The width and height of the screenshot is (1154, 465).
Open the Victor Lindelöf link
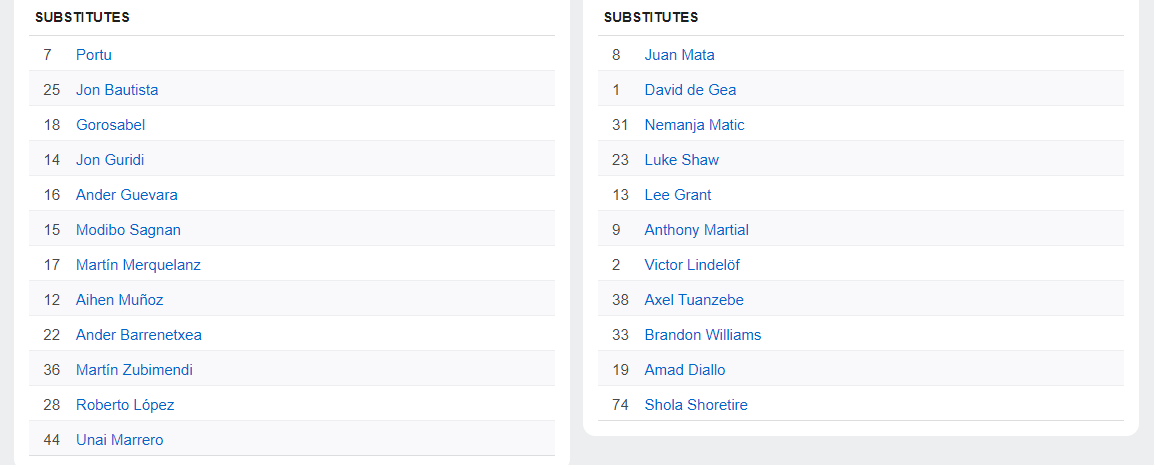pyautogui.click(x=692, y=265)
